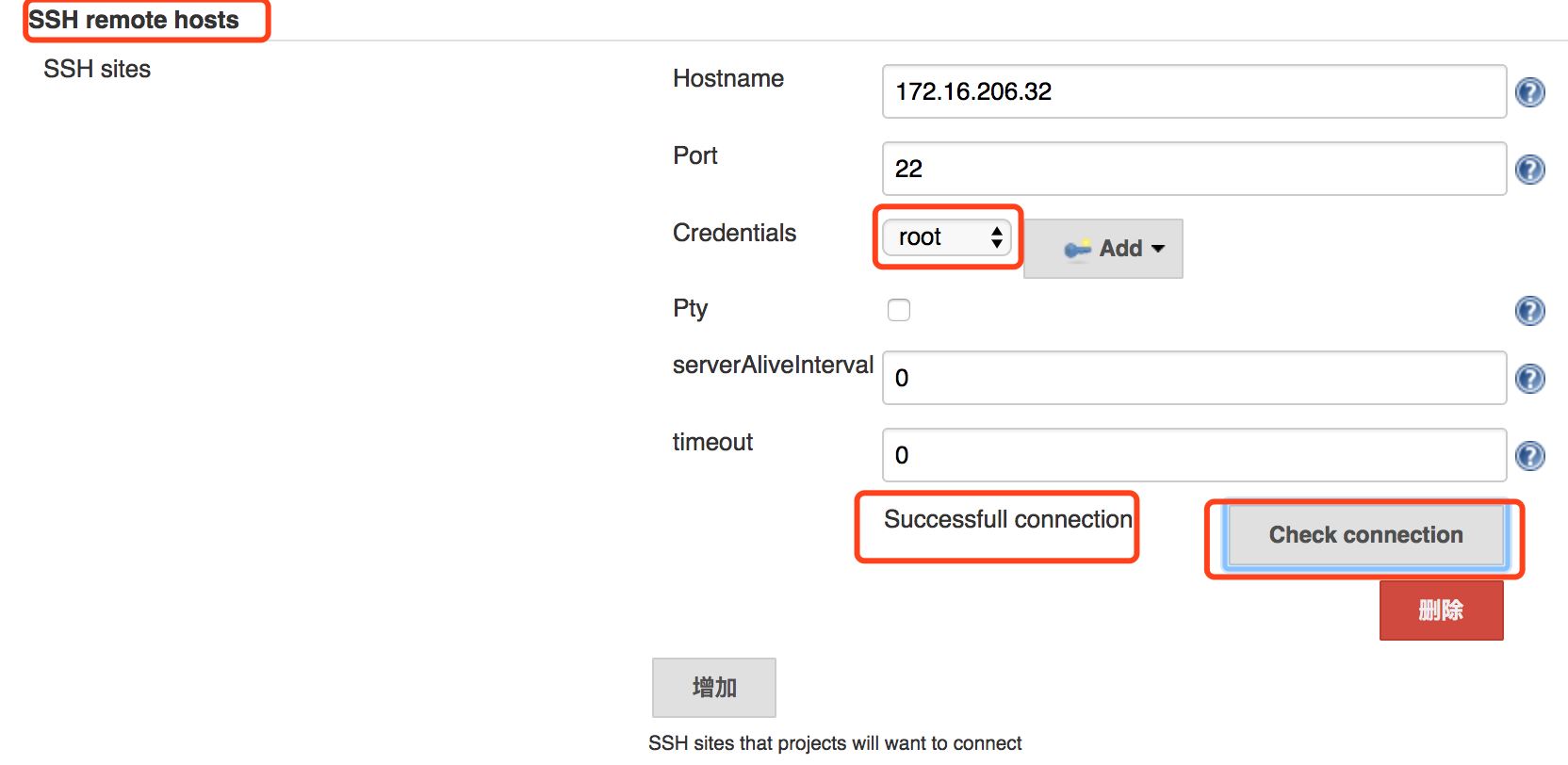Open the root credentials dropdown
Image resolution: width=1568 pixels, height=765 pixels.
coord(947,237)
